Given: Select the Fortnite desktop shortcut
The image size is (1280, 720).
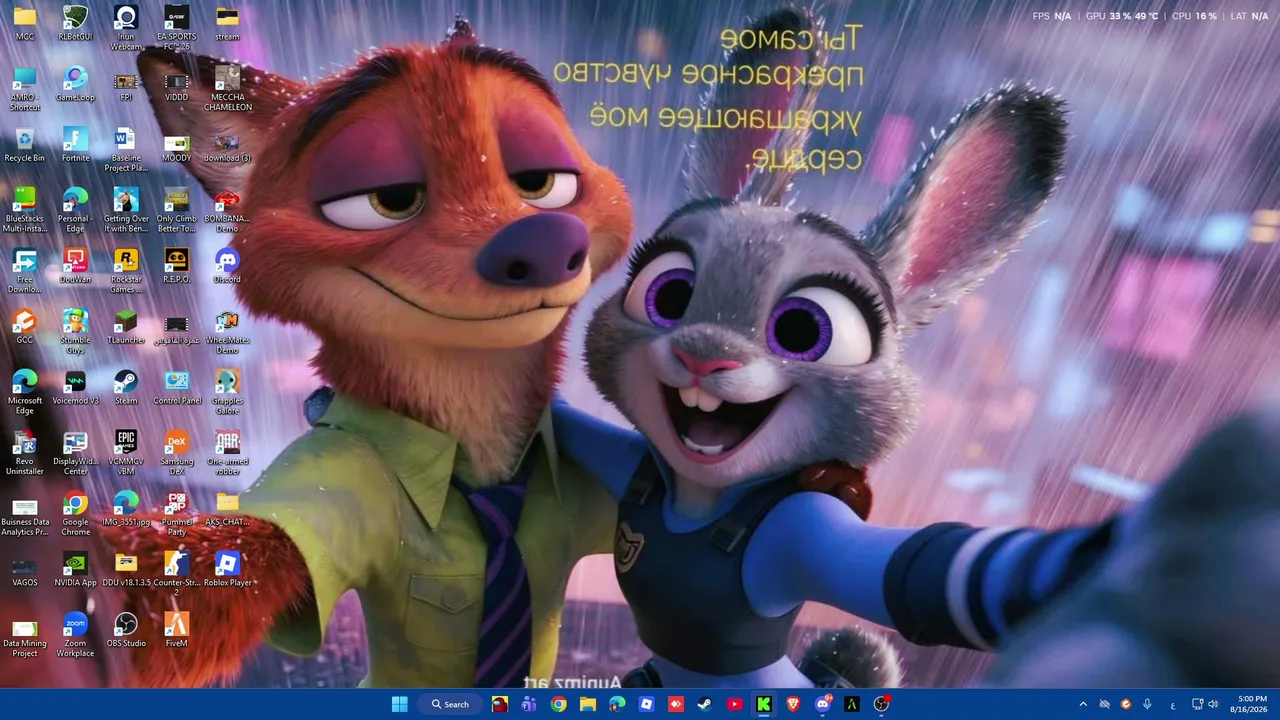Looking at the screenshot, I should click(75, 145).
